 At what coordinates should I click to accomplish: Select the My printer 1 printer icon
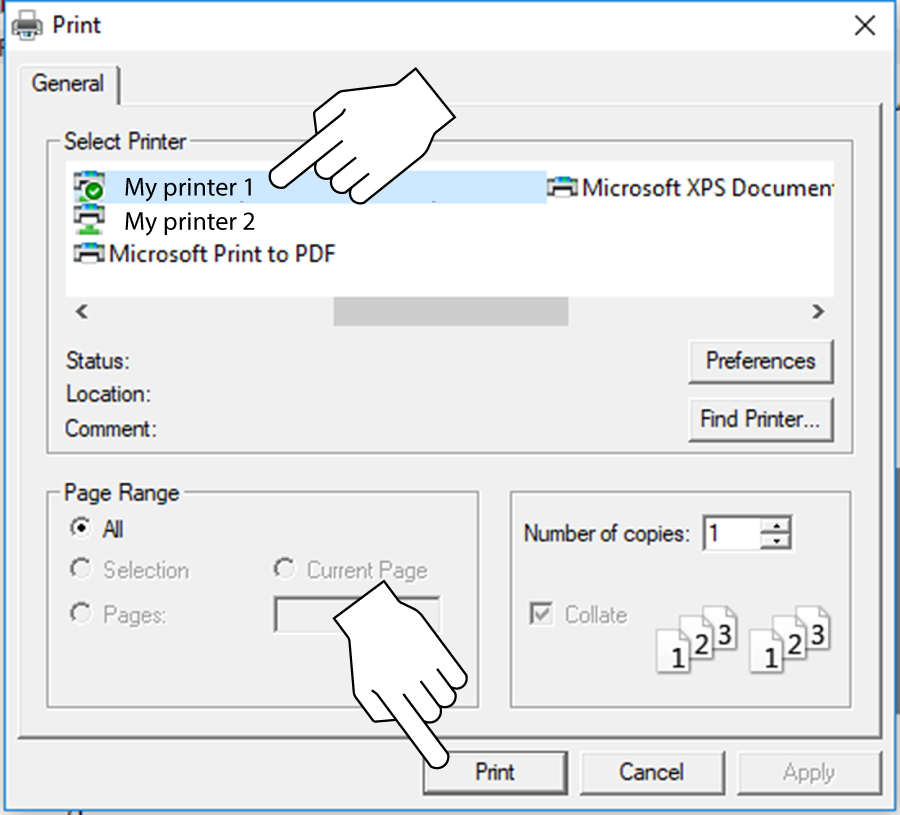click(x=88, y=188)
